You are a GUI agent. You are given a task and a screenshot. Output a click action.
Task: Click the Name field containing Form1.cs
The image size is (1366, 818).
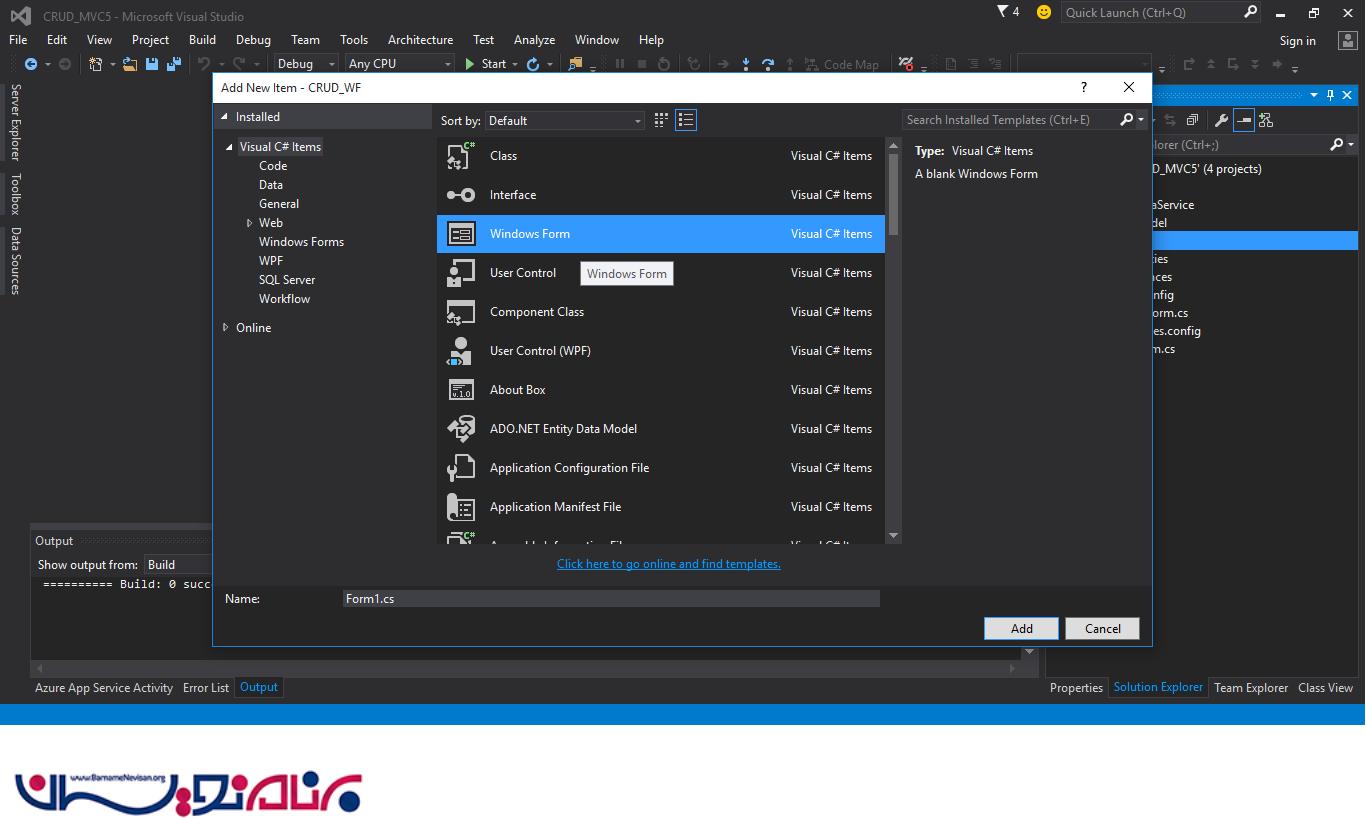610,599
